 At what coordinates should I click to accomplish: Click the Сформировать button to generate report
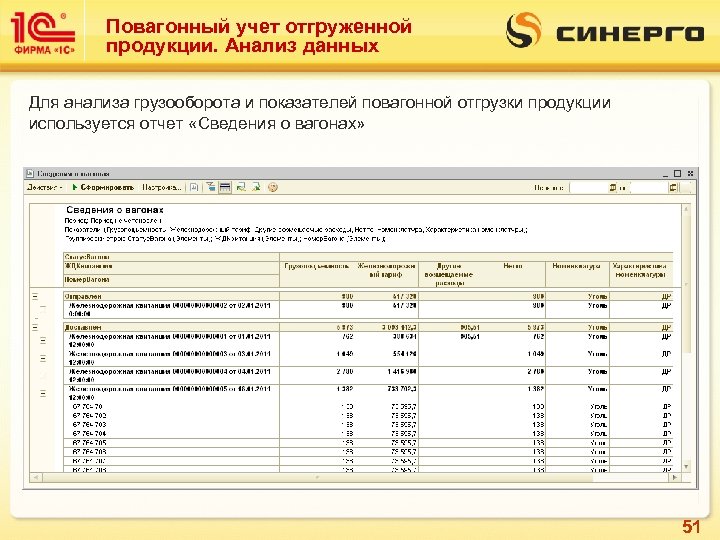103,187
